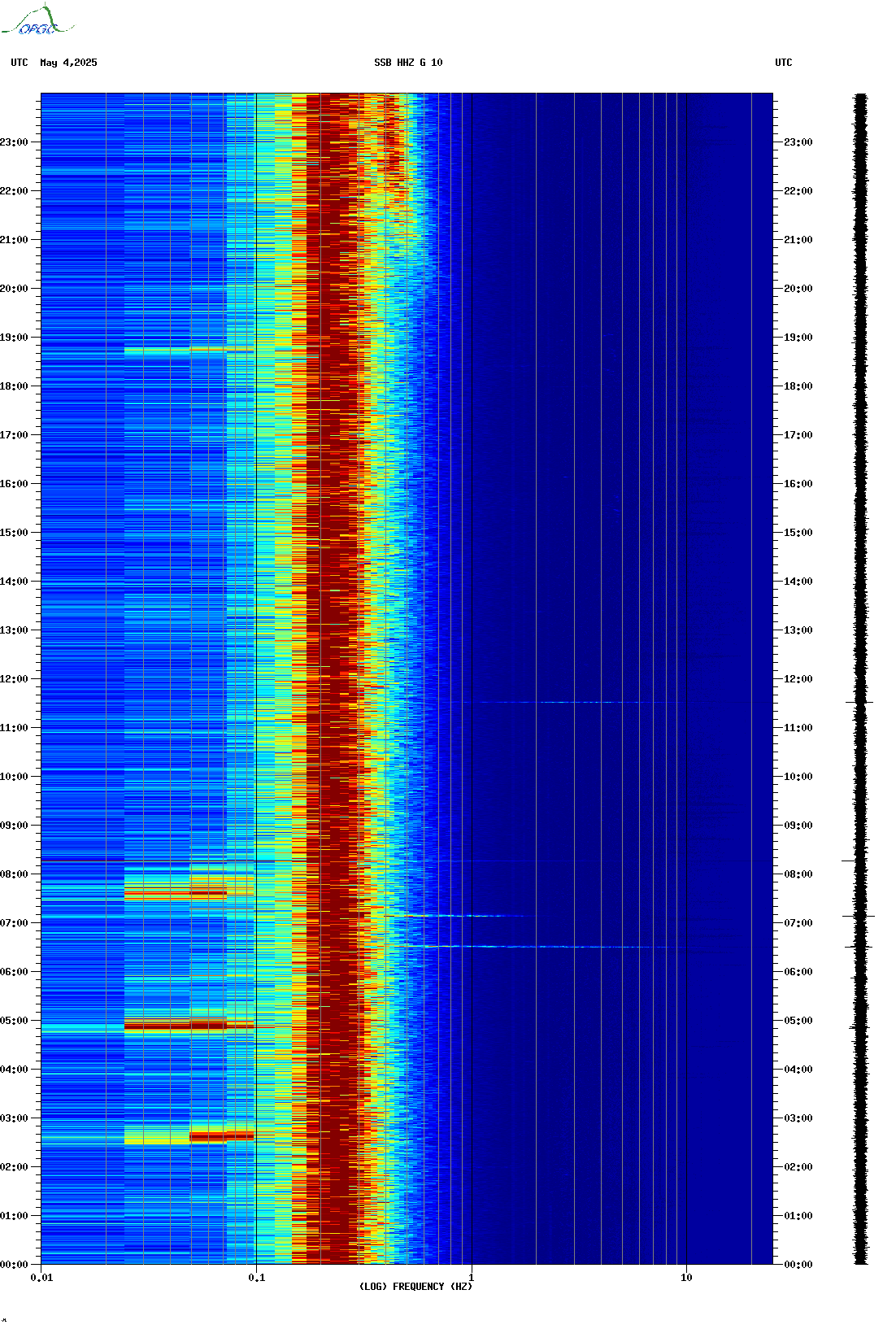Click the red low-frequency band just before 05:00
The width and height of the screenshot is (896, 1329).
pyautogui.click(x=189, y=1026)
